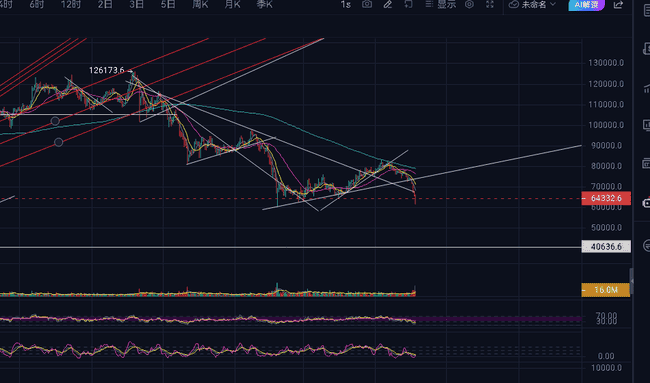The width and height of the screenshot is (650, 383).
Task: Open the 显示 display options
Action: click(x=441, y=4)
